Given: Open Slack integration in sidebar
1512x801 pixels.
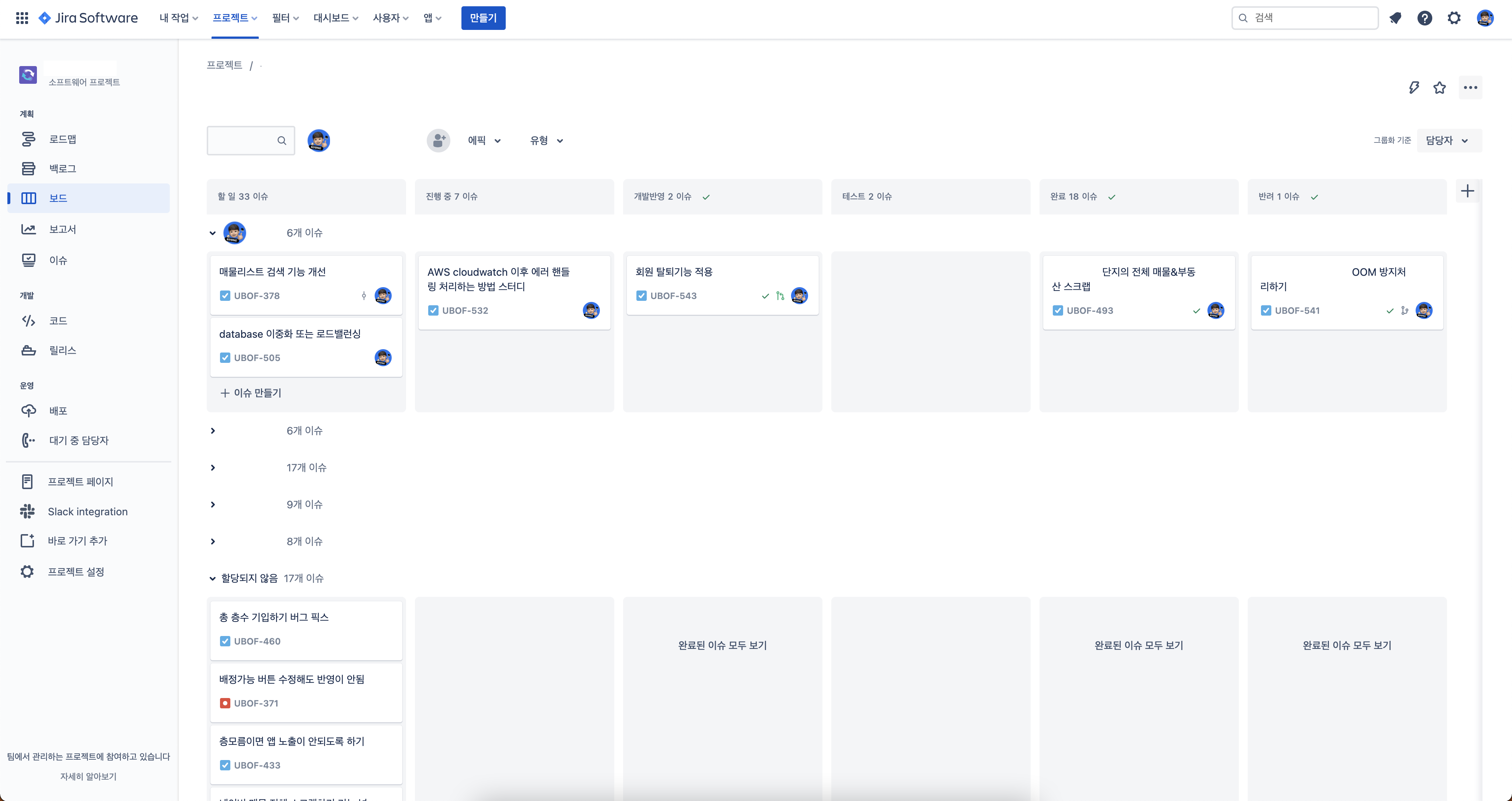Looking at the screenshot, I should [87, 511].
